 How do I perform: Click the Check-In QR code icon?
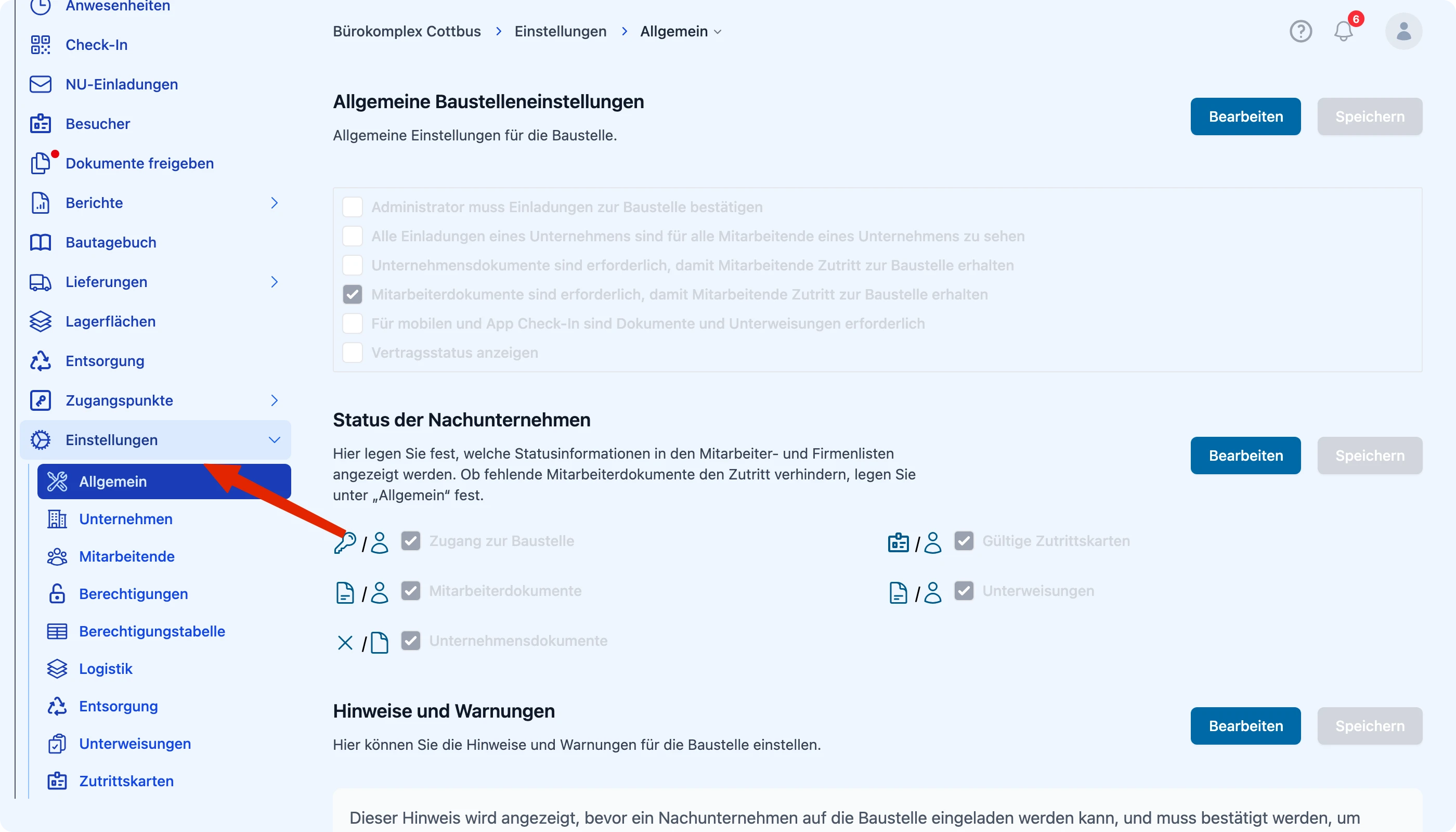pos(41,45)
